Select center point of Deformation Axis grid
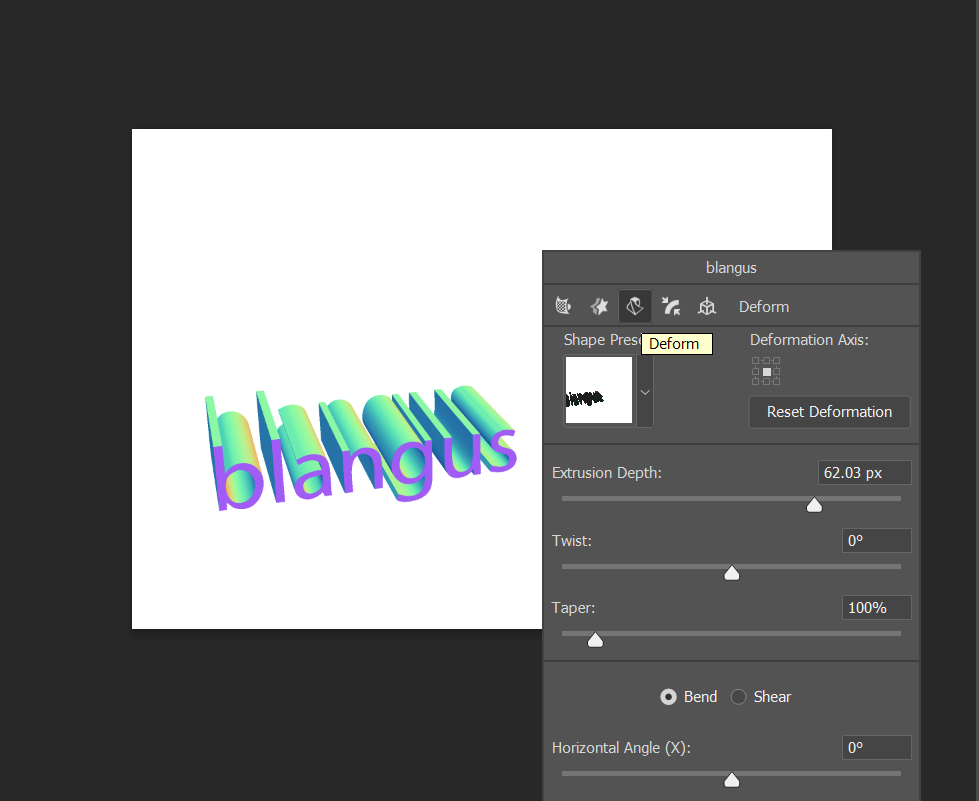 point(766,371)
